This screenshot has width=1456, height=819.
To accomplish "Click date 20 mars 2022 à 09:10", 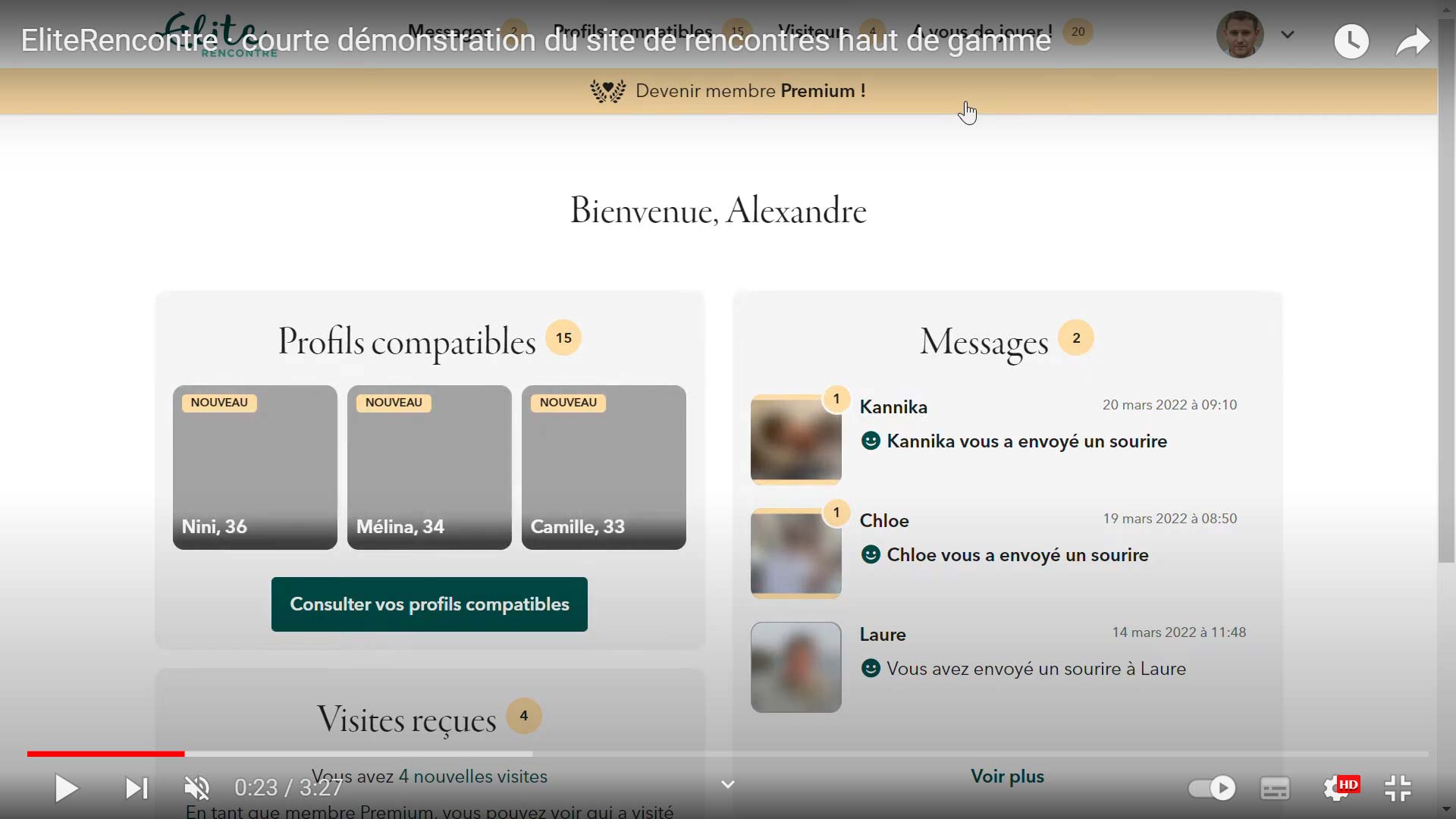I will point(1169,405).
